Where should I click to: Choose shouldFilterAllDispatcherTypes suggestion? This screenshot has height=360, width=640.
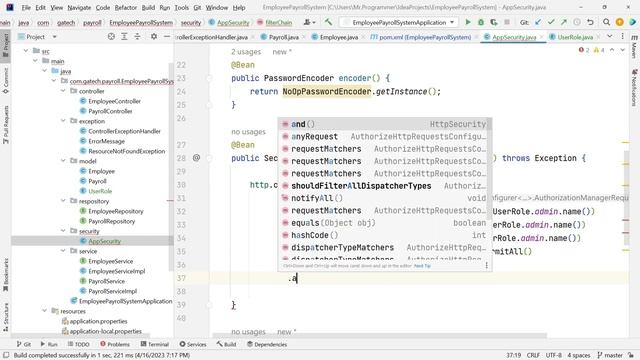pyautogui.click(x=384, y=186)
